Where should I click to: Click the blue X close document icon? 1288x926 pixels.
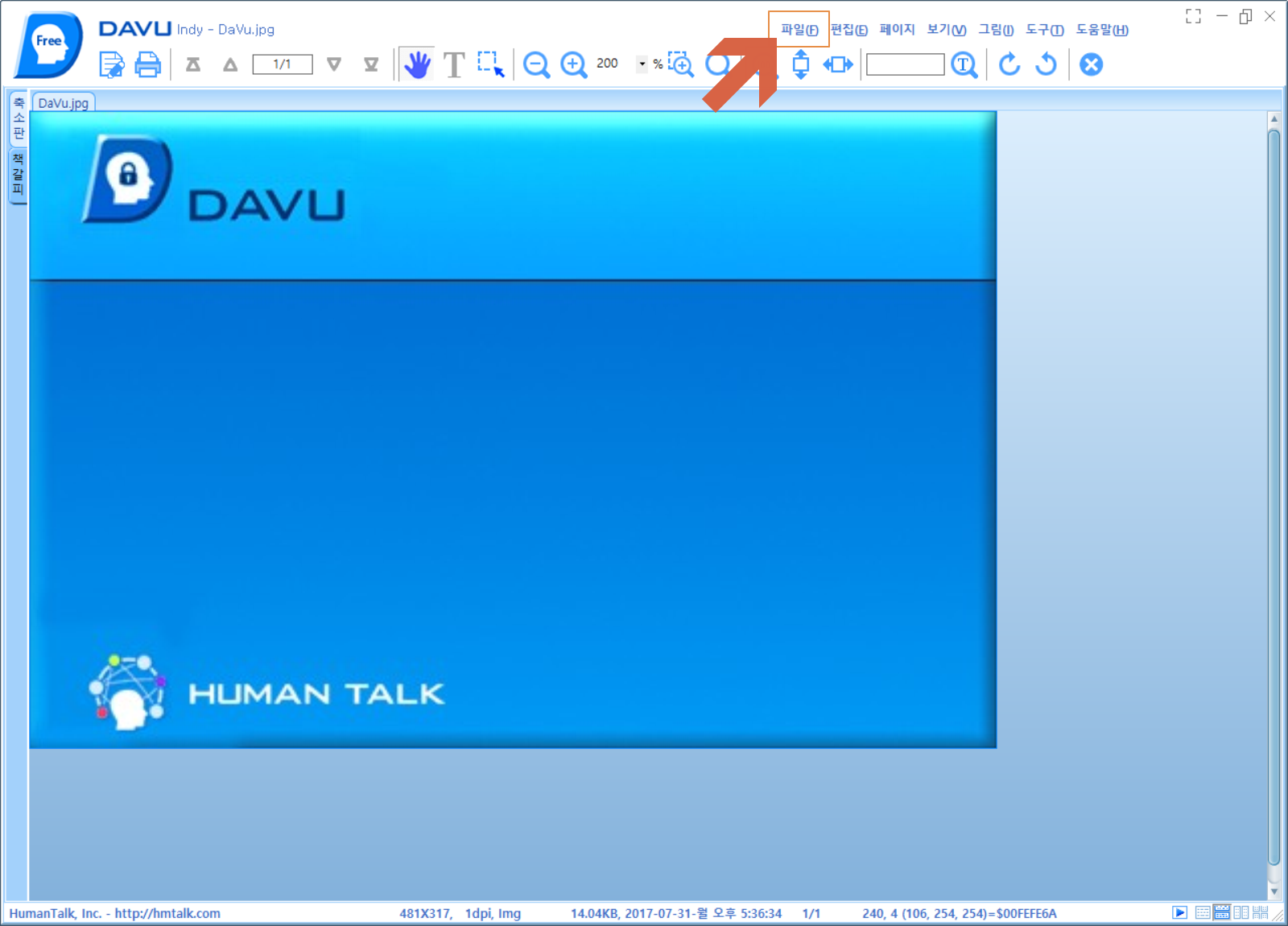pos(1092,64)
